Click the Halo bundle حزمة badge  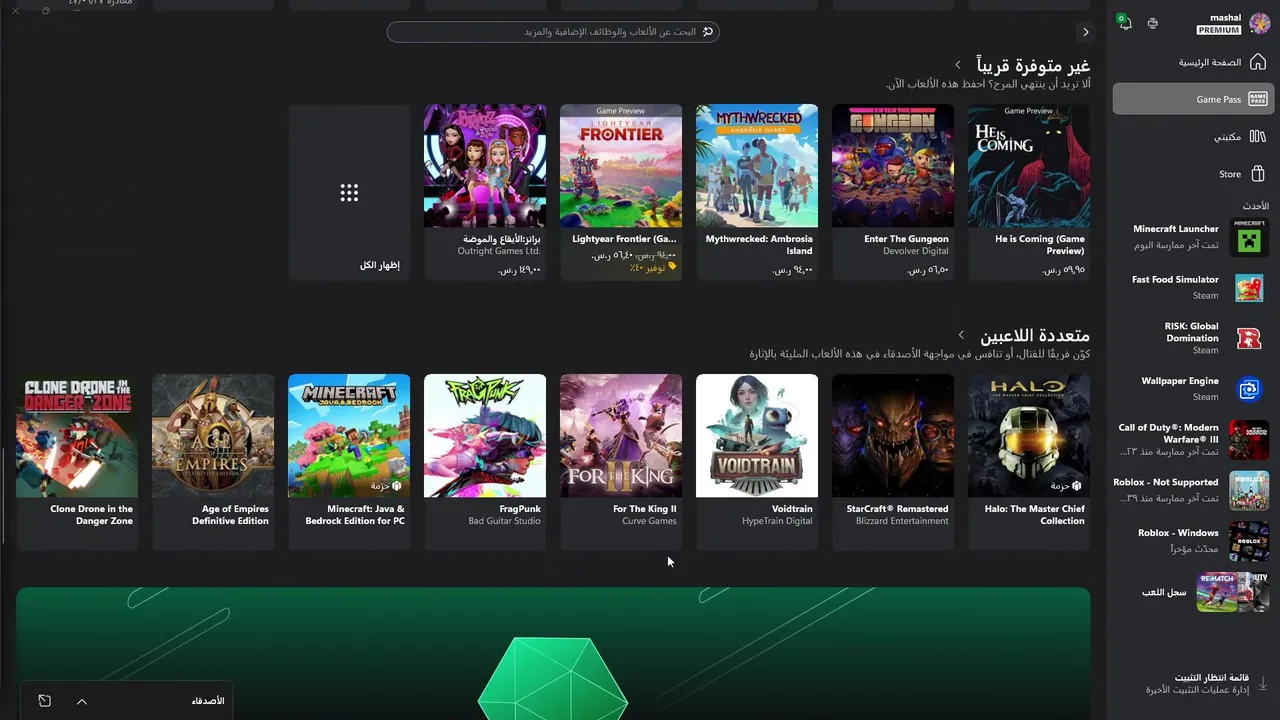pyautogui.click(x=1066, y=485)
